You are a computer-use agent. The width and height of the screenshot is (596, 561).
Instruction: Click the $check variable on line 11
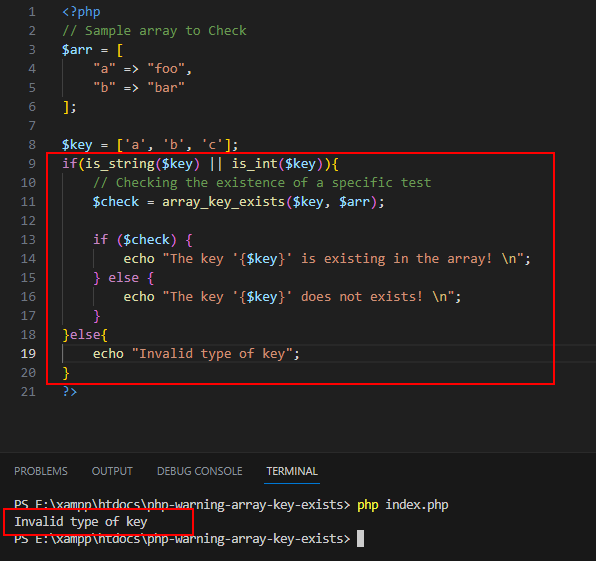click(116, 202)
